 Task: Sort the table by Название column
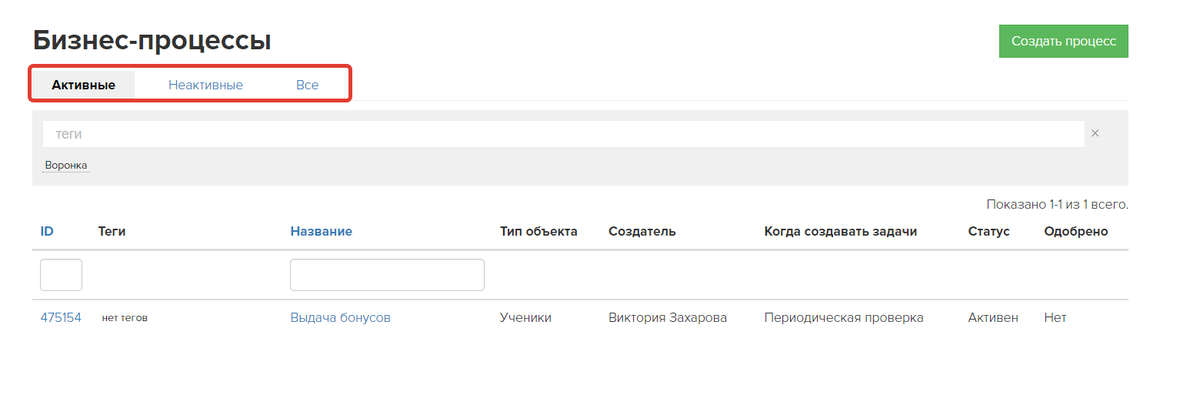pos(321,231)
